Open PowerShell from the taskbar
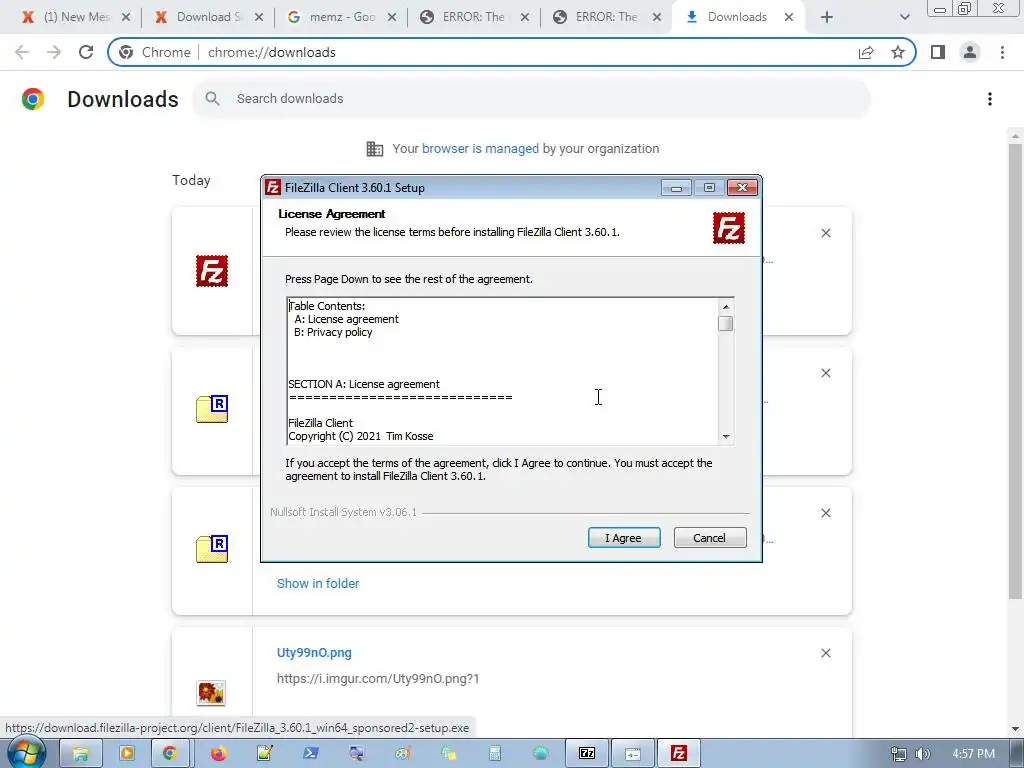The image size is (1024, 768). [x=311, y=754]
